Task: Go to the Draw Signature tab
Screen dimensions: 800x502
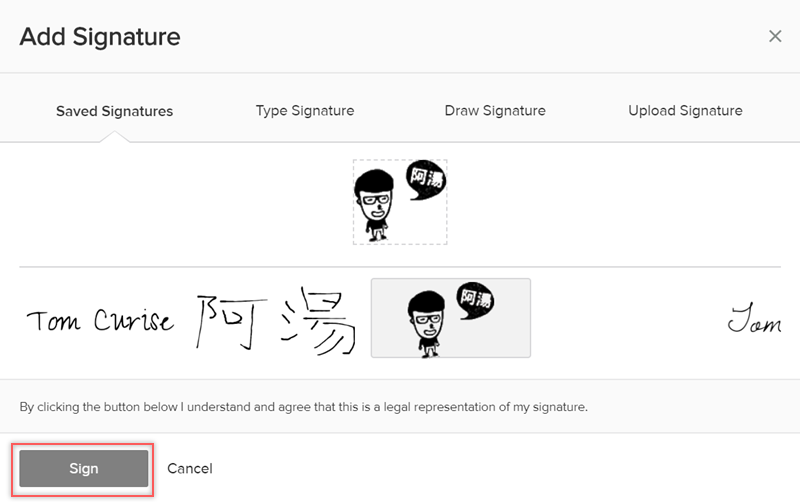Action: (495, 111)
